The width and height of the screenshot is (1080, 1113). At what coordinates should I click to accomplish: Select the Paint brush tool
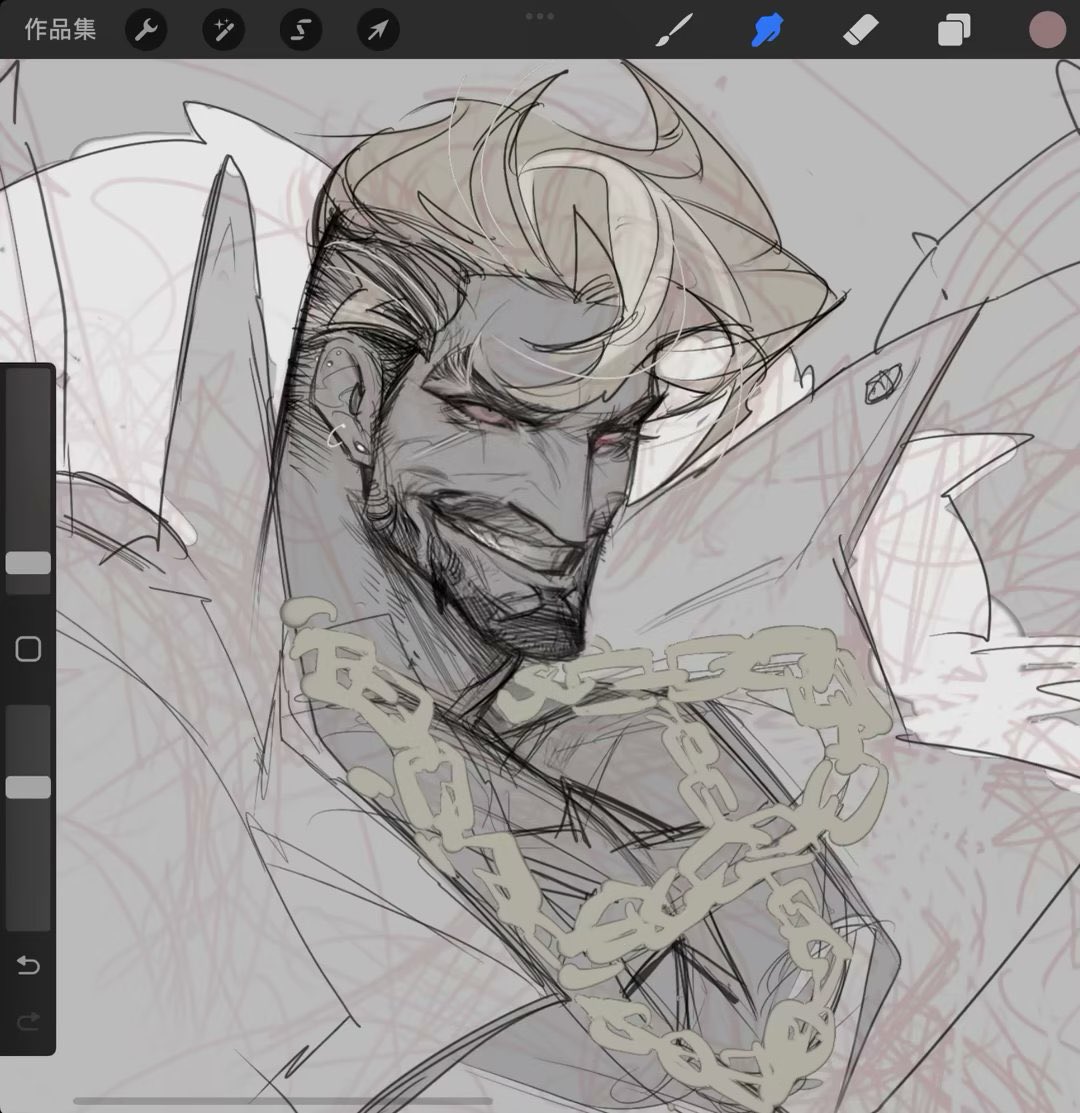coord(674,31)
